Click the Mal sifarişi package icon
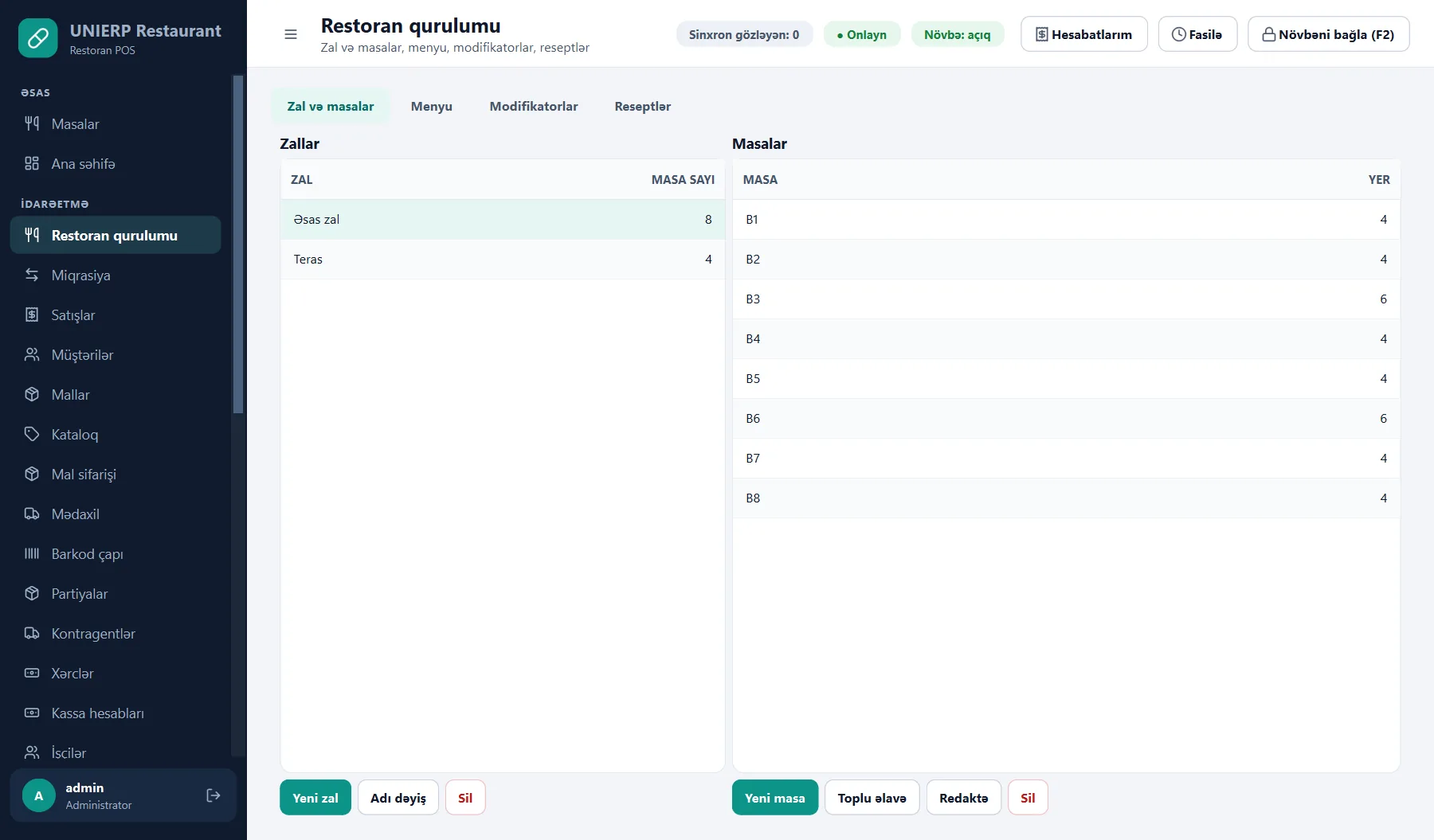1434x840 pixels. tap(32, 474)
